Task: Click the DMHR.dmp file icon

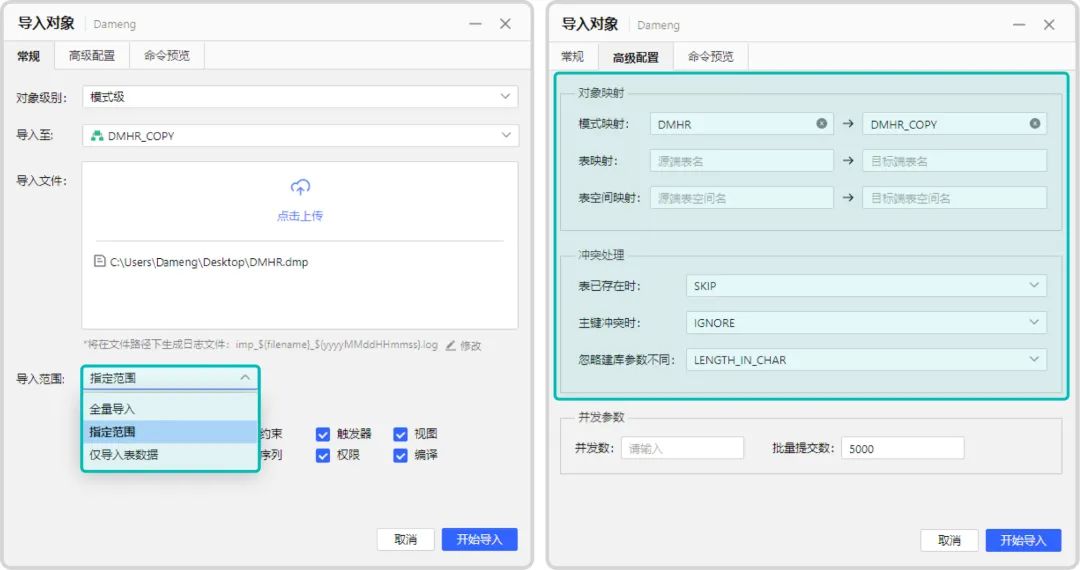Action: point(99,262)
